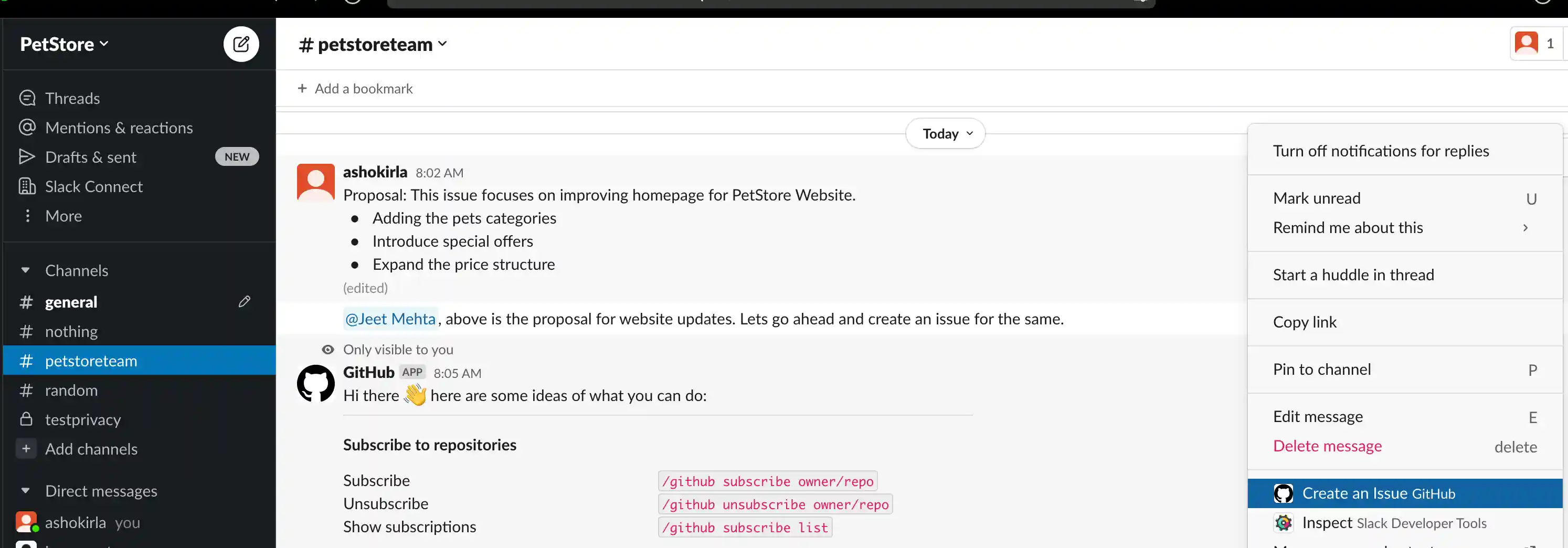Open Threads from the sidebar
Image resolution: width=1568 pixels, height=548 pixels.
(72, 98)
